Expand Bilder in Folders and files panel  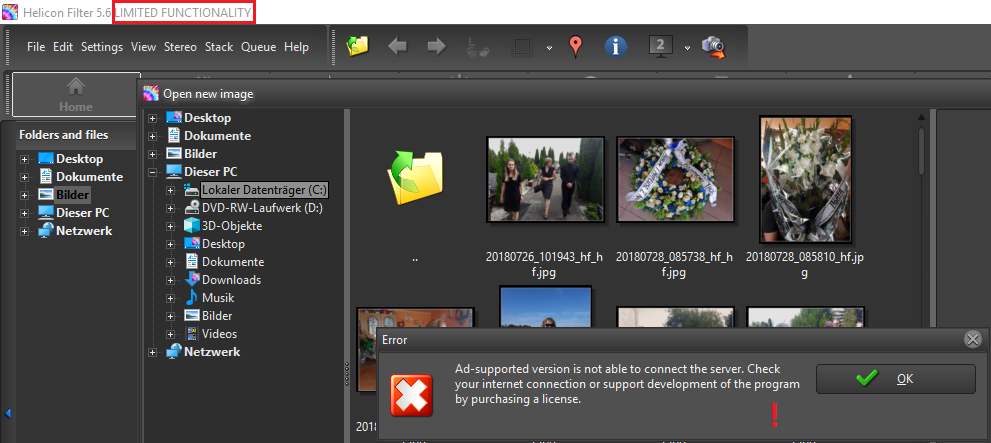25,195
